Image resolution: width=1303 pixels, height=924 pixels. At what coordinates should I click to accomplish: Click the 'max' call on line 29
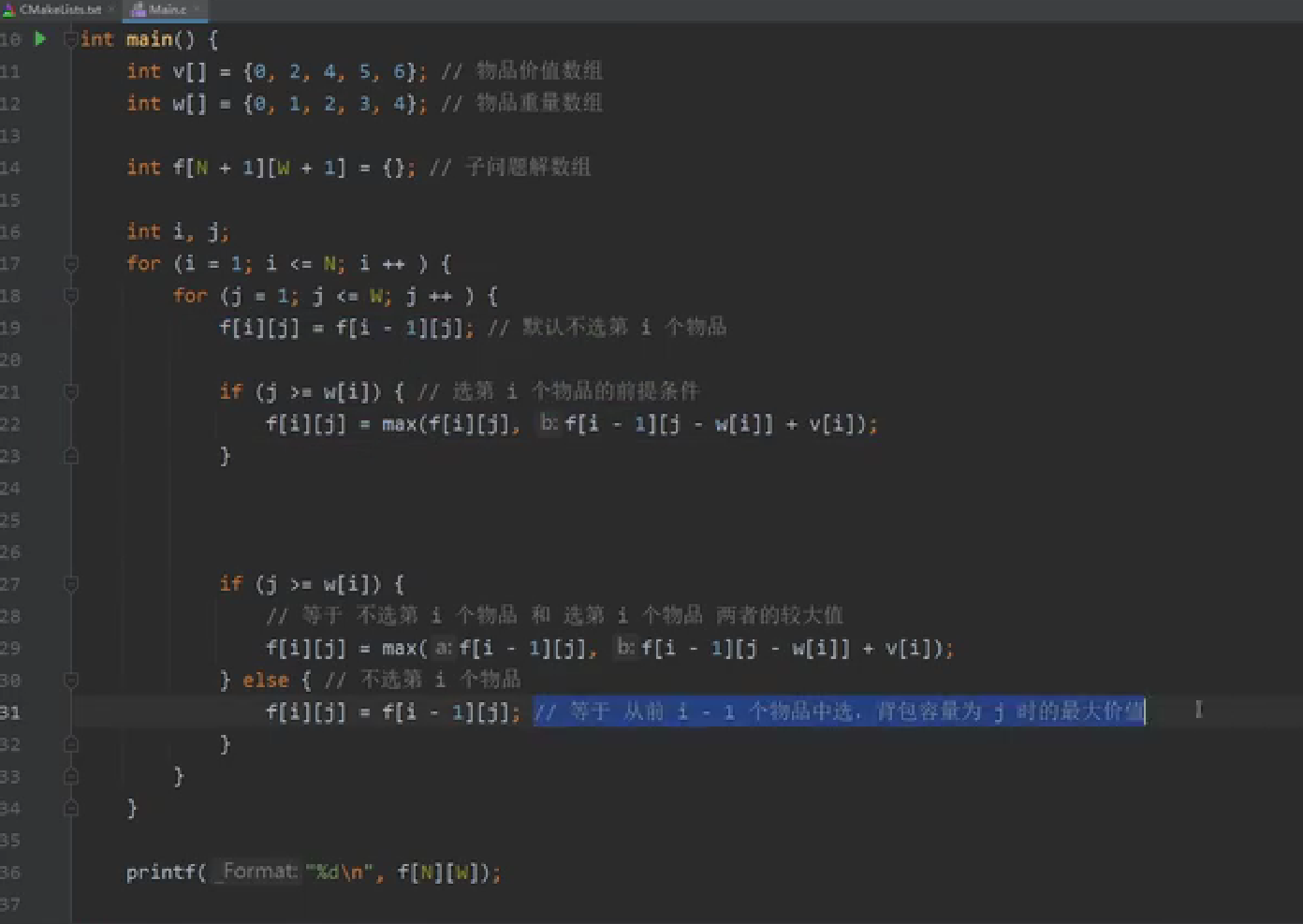coord(399,648)
